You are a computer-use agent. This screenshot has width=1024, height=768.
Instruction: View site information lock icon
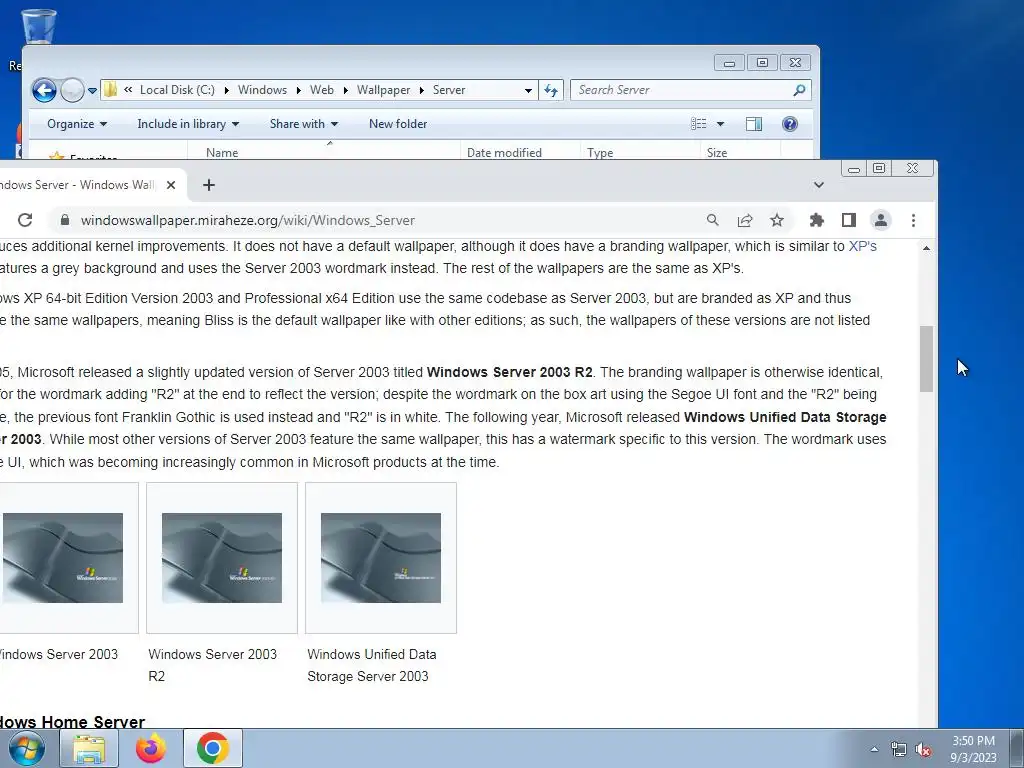point(65,220)
